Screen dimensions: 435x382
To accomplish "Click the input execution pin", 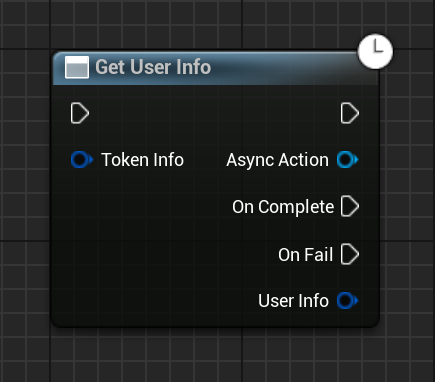I will pyautogui.click(x=80, y=113).
